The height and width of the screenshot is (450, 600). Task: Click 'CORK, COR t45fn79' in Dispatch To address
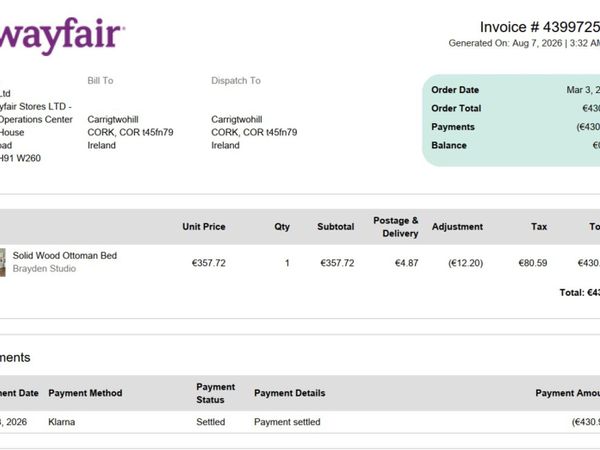tap(254, 132)
